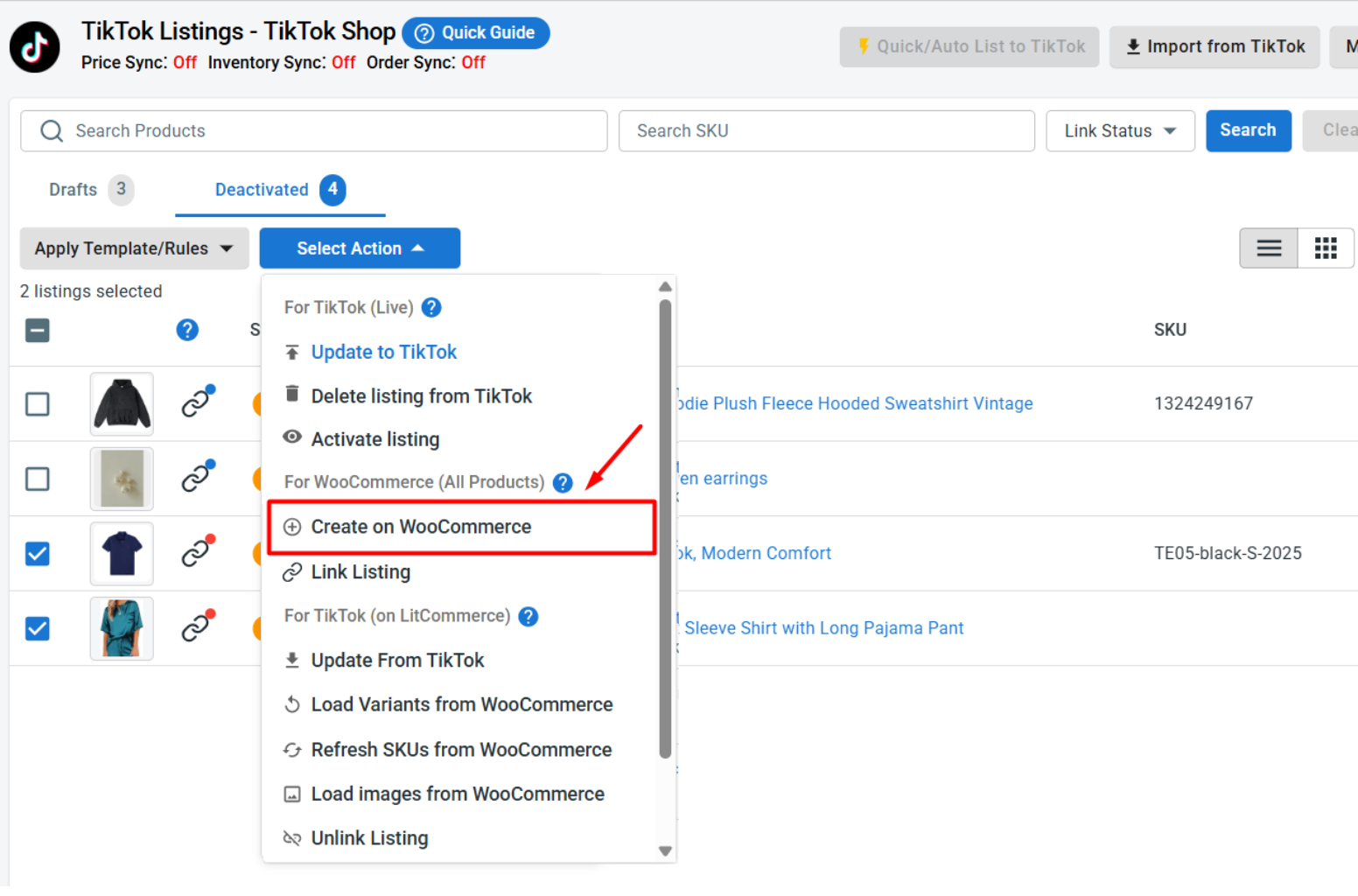1358x896 pixels.
Task: Focus the Search Products field
Action: 314,130
